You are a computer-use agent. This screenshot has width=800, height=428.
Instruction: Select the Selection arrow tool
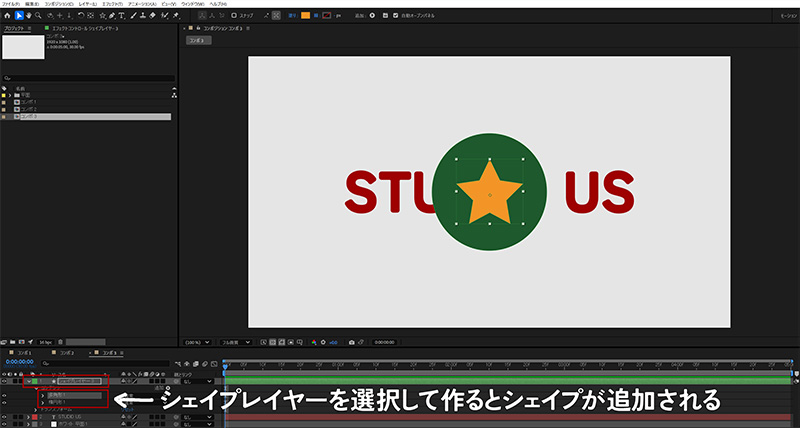[x=19, y=16]
